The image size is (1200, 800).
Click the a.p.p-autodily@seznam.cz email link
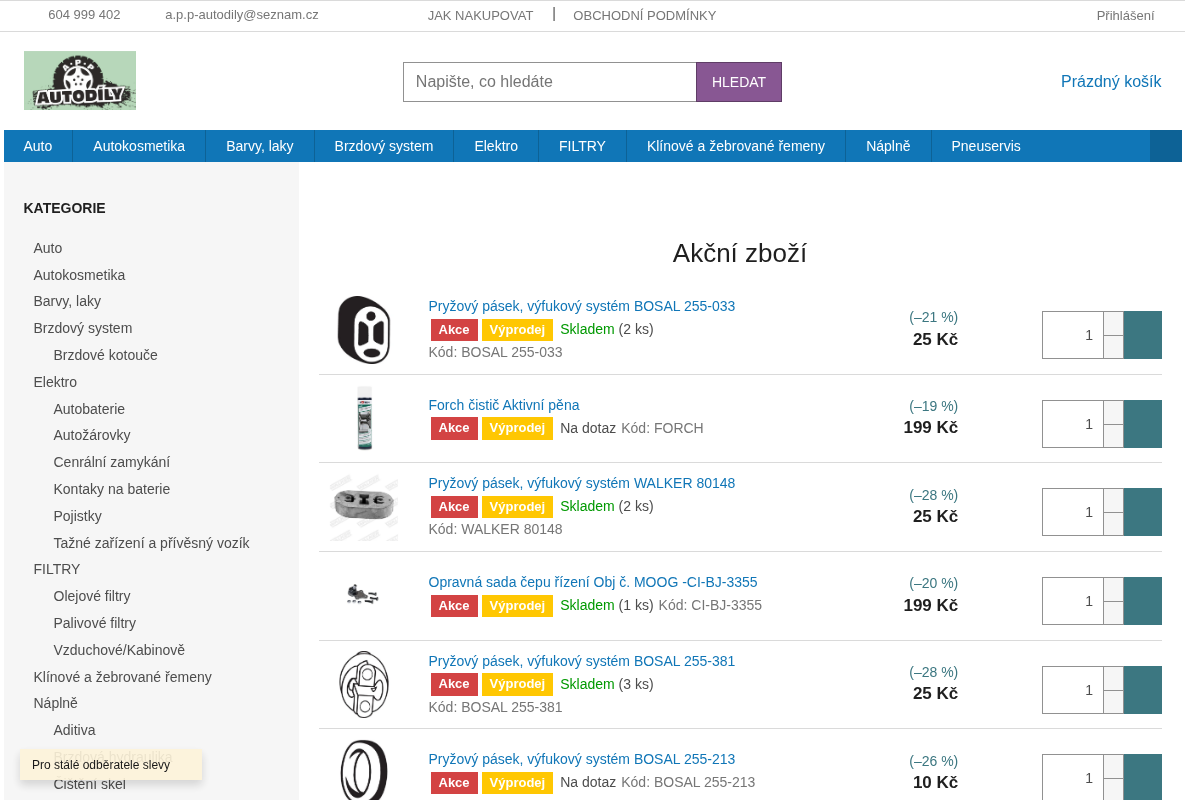[x=242, y=15]
